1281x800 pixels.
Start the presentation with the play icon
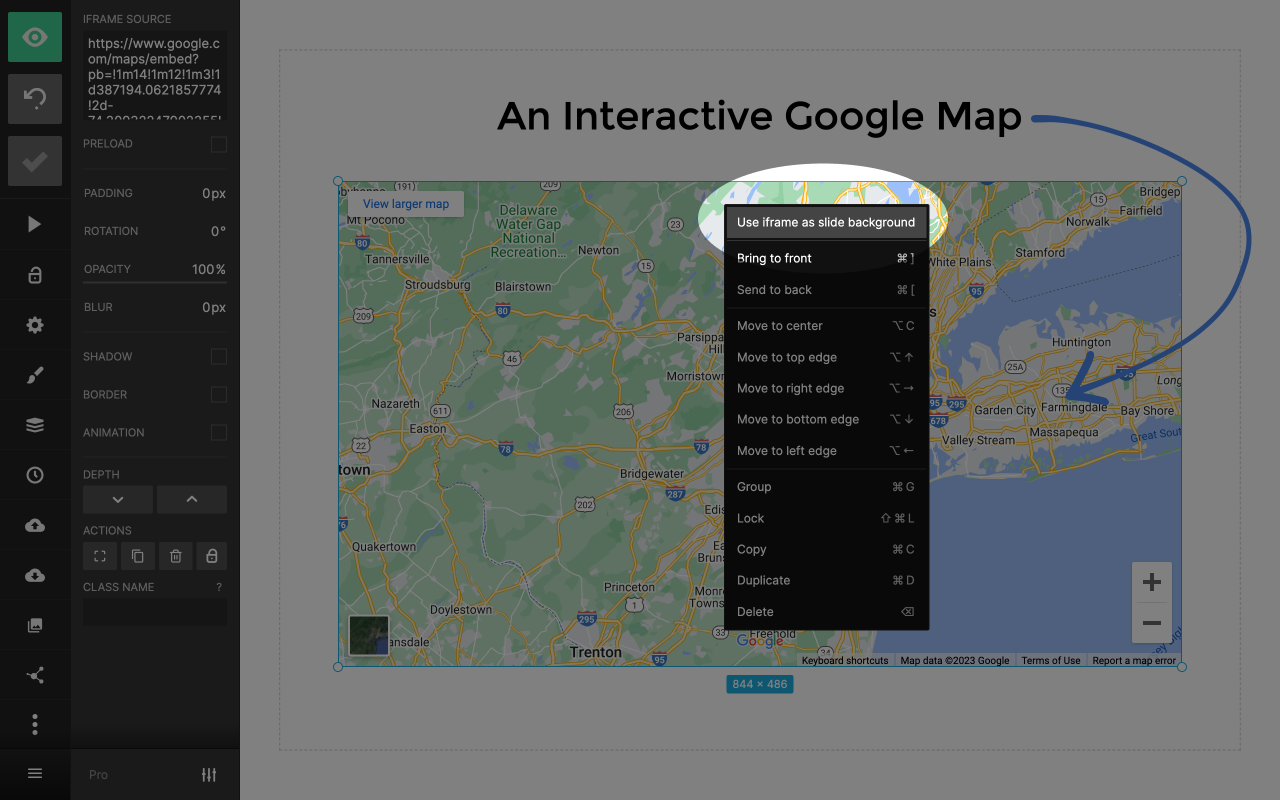tap(34, 224)
